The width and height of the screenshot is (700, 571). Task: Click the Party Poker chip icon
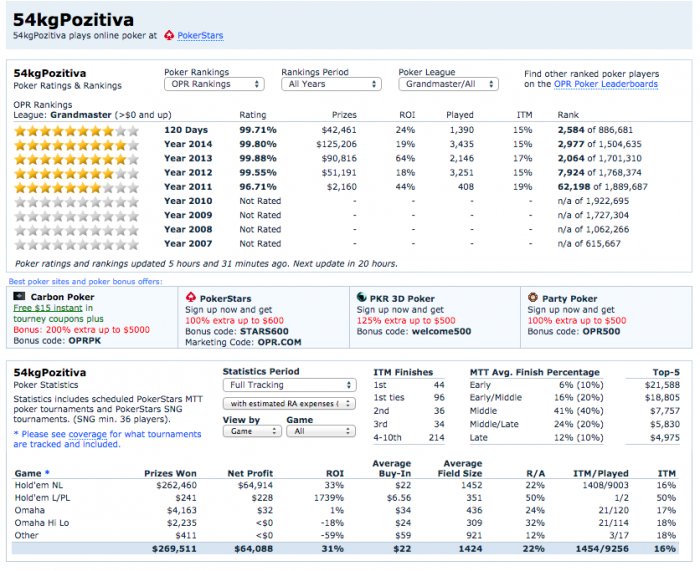[533, 297]
